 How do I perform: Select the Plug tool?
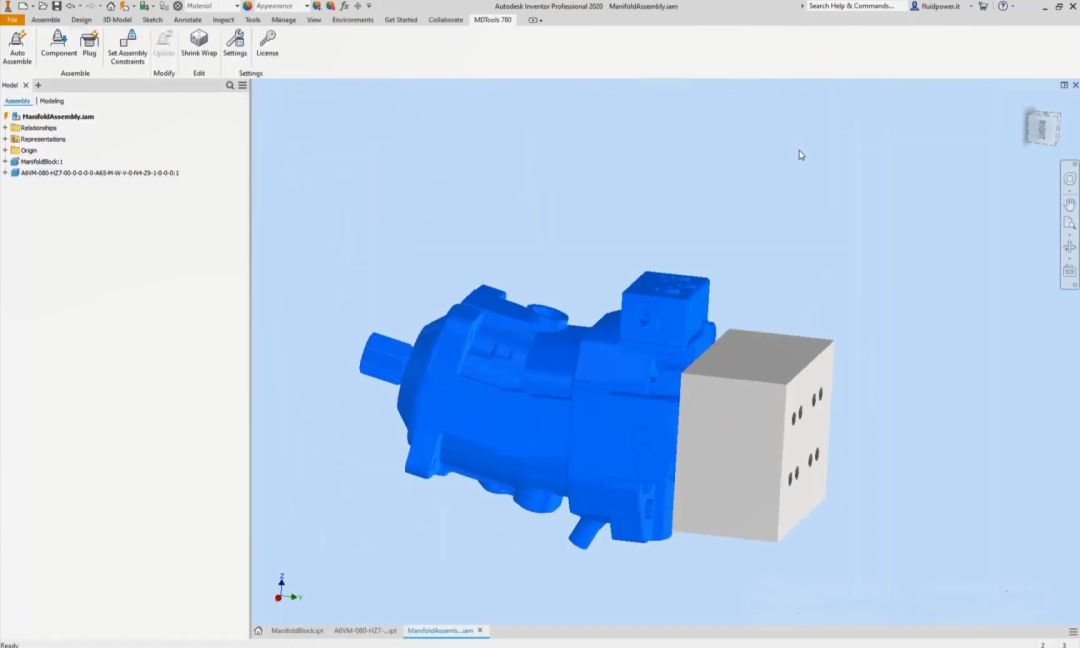(x=90, y=43)
